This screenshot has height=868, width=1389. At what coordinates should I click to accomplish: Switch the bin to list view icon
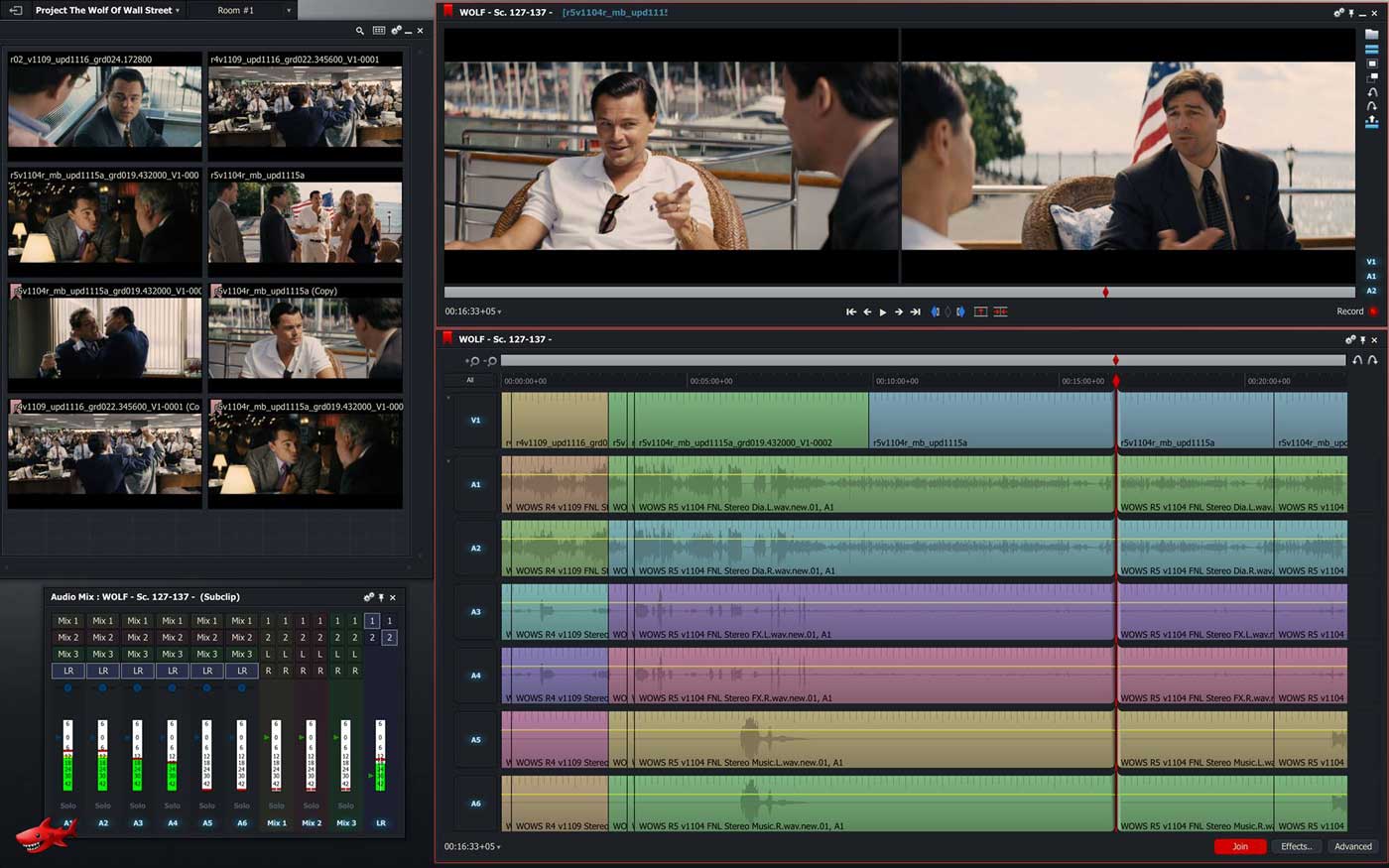pos(378,31)
